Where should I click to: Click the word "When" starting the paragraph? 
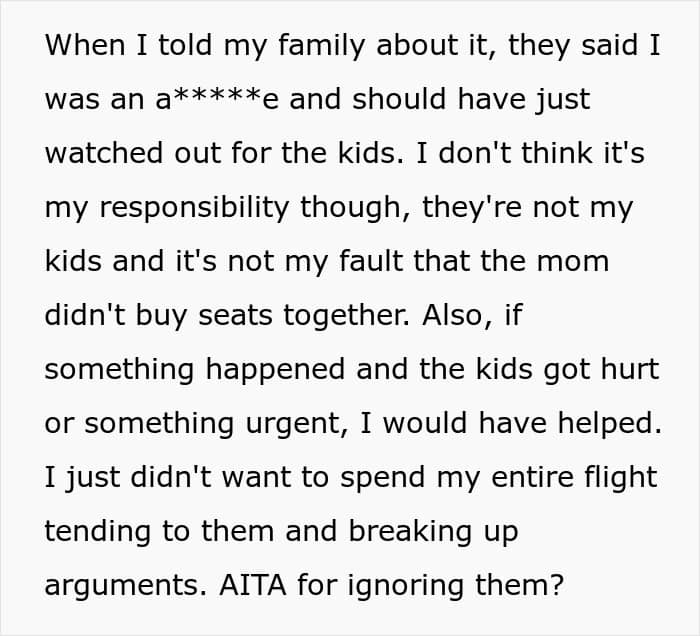coord(85,45)
